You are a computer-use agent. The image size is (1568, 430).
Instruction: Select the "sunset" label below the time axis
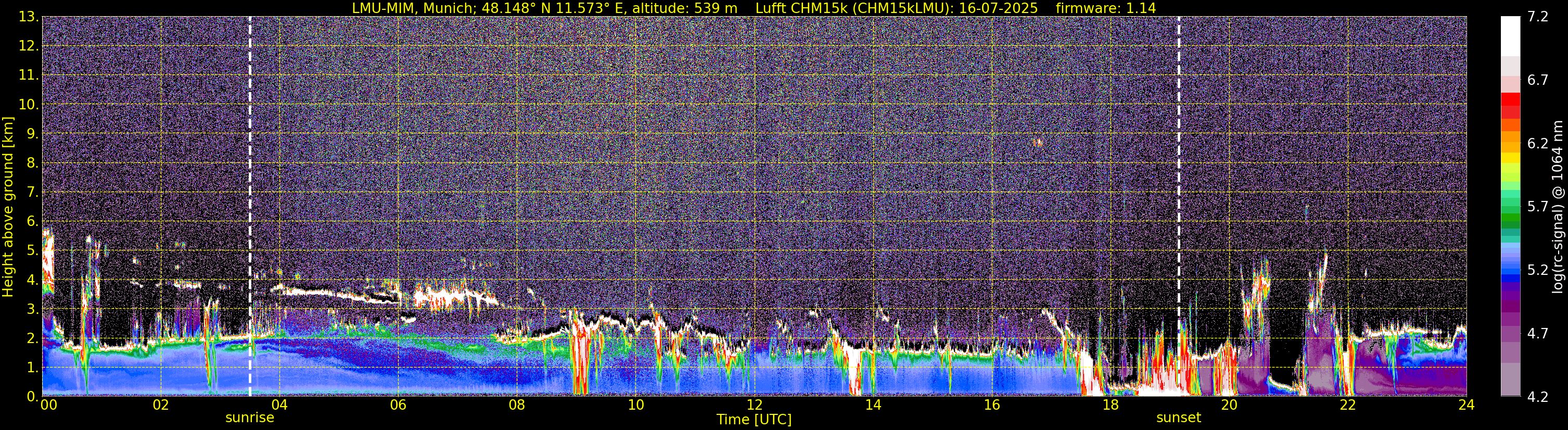pyautogui.click(x=1178, y=418)
